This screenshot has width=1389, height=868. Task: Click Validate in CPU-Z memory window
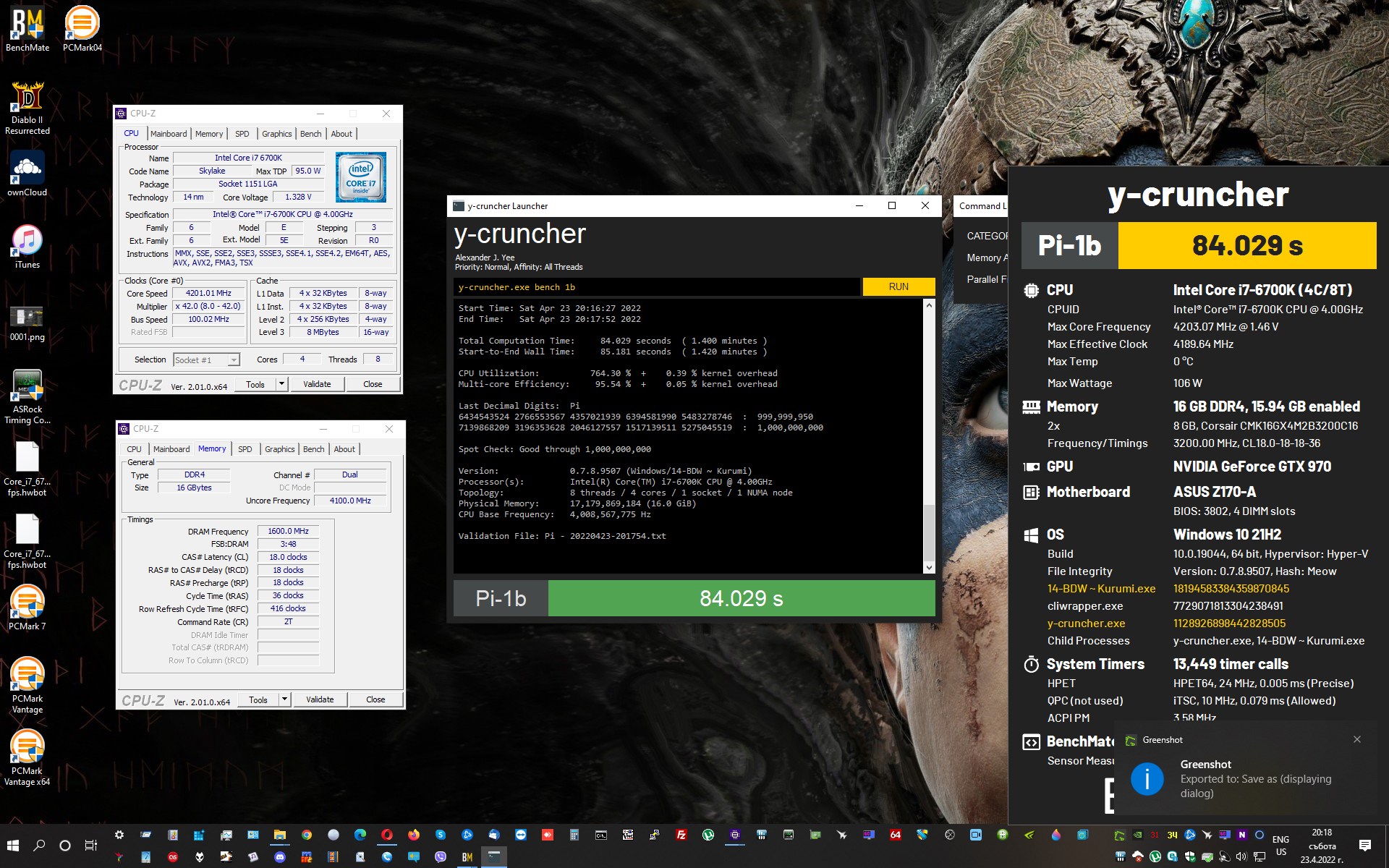tap(320, 699)
